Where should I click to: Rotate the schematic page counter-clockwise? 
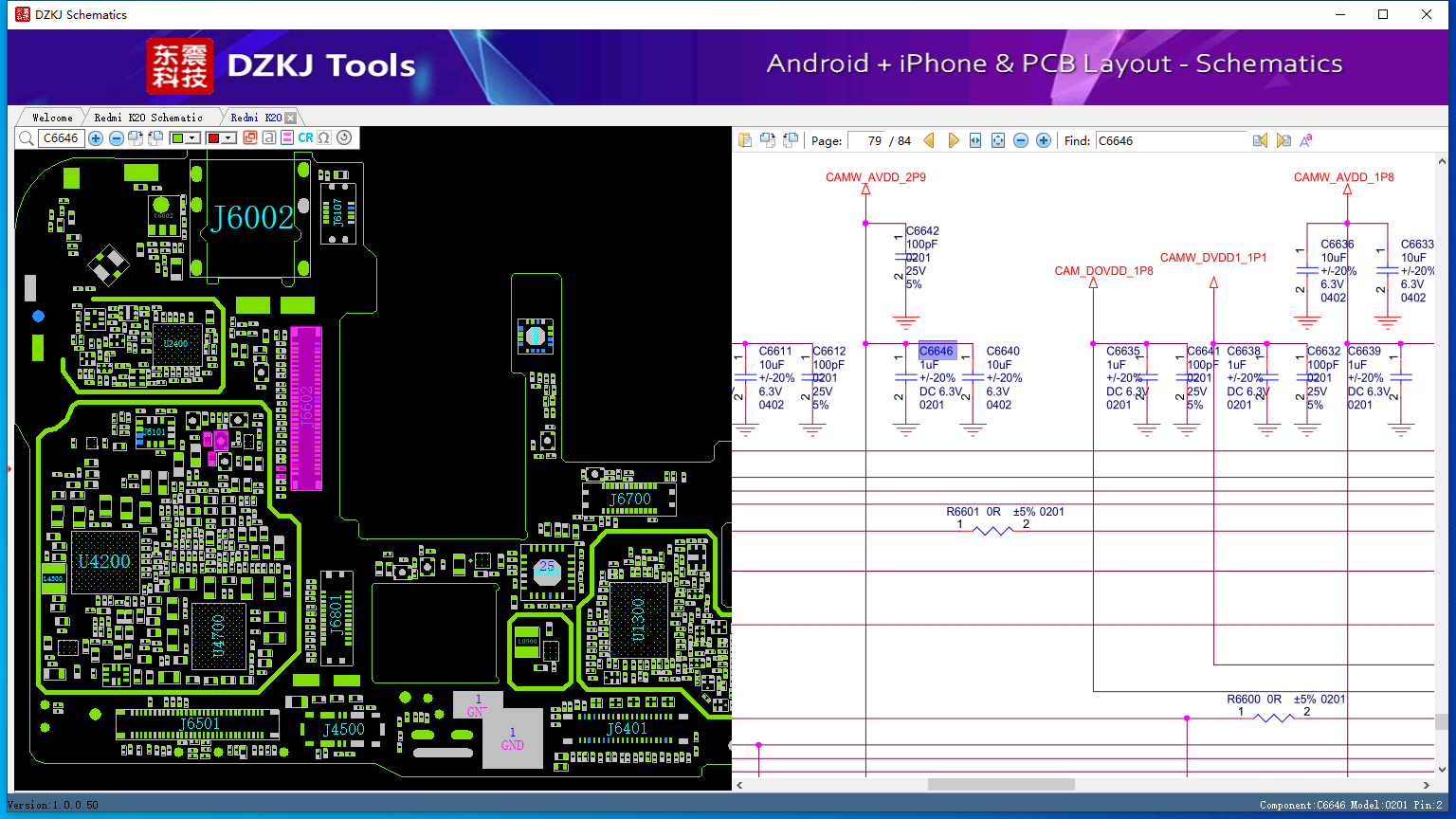click(790, 140)
